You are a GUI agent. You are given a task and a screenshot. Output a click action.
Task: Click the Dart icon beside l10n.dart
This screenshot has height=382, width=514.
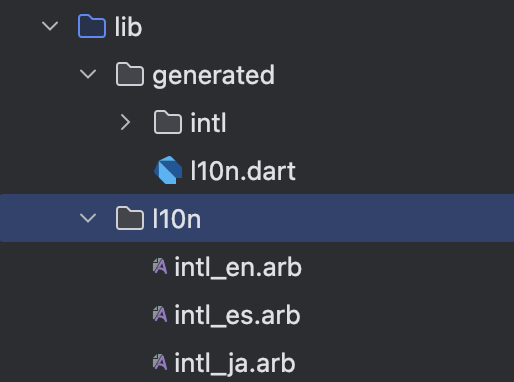click(x=168, y=170)
